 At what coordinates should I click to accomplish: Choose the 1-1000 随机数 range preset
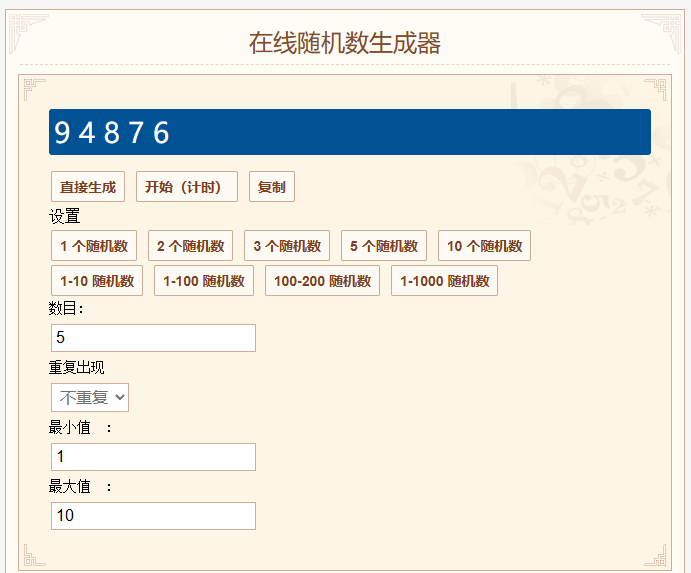click(x=444, y=281)
